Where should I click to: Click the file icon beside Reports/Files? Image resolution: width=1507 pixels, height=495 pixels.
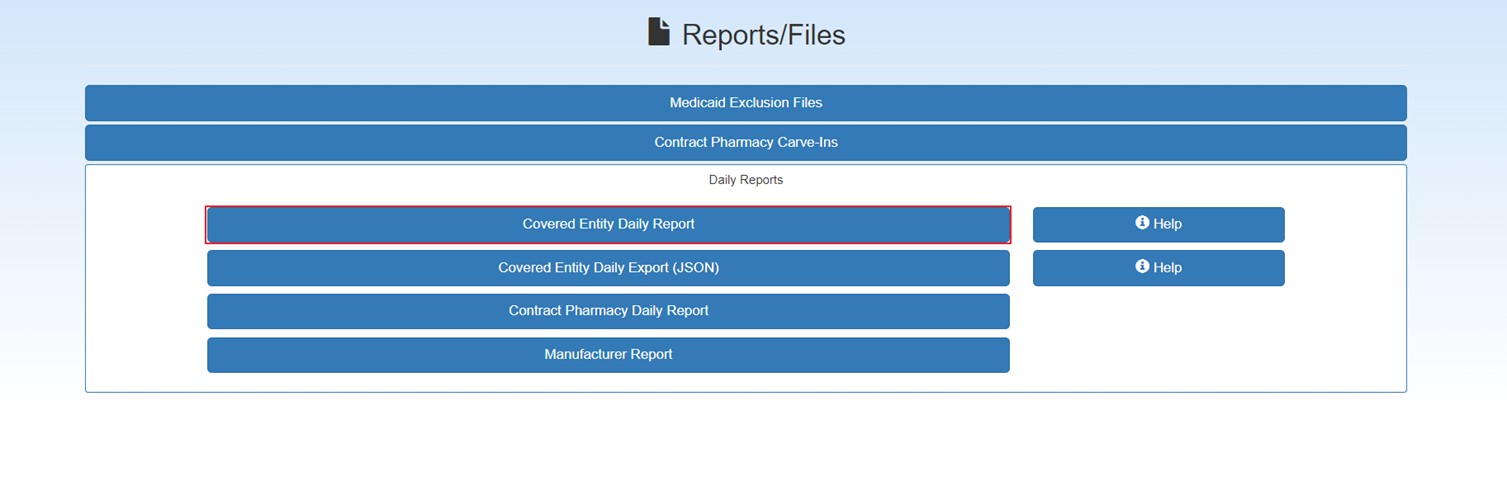coord(659,32)
